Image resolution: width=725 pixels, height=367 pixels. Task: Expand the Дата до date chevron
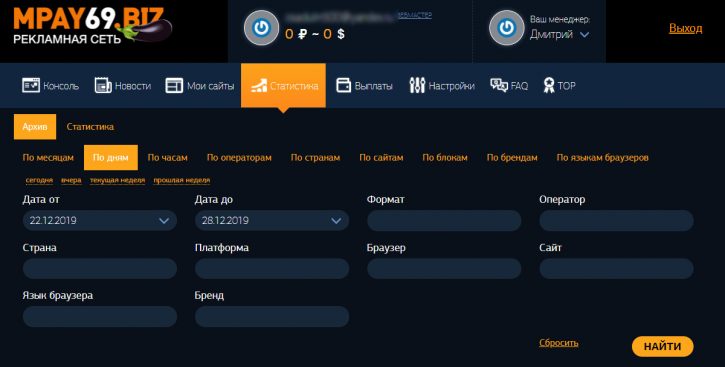[336, 221]
